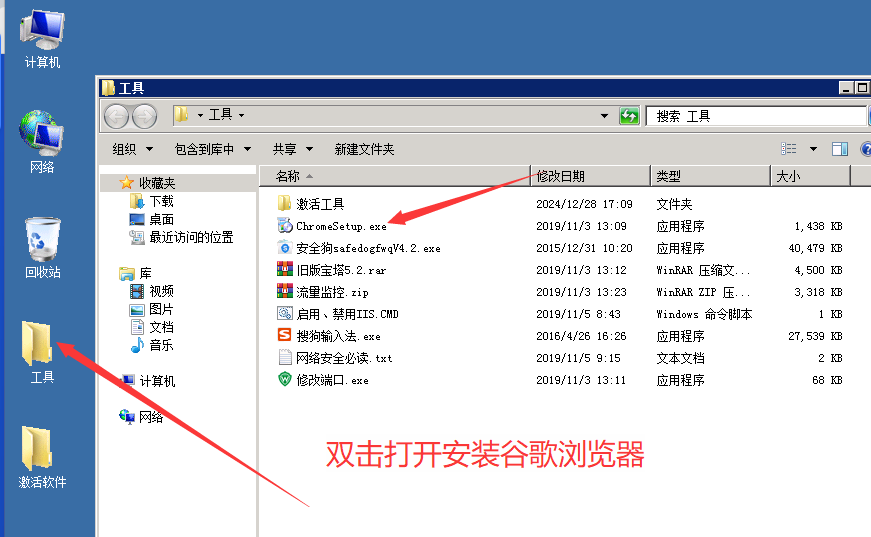Click the back navigation arrow

[x=117, y=116]
